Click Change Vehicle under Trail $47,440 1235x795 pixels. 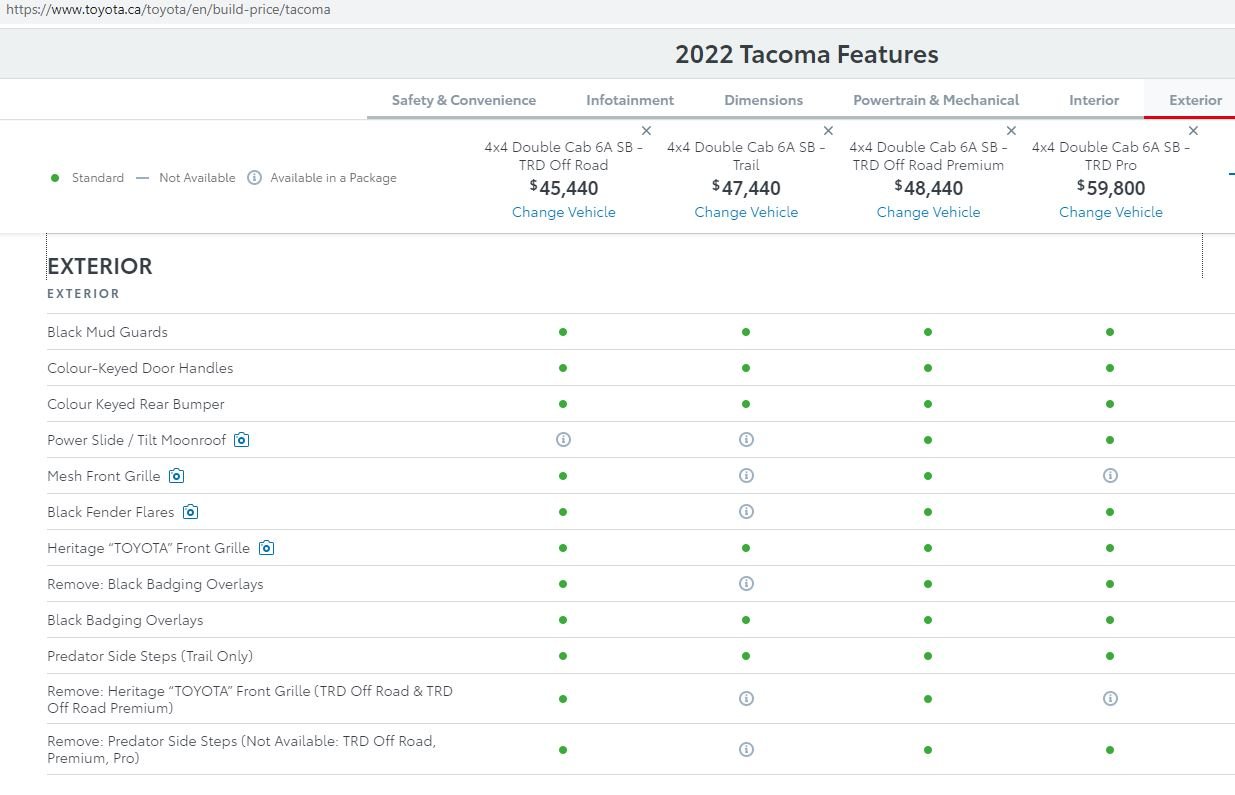click(x=746, y=212)
